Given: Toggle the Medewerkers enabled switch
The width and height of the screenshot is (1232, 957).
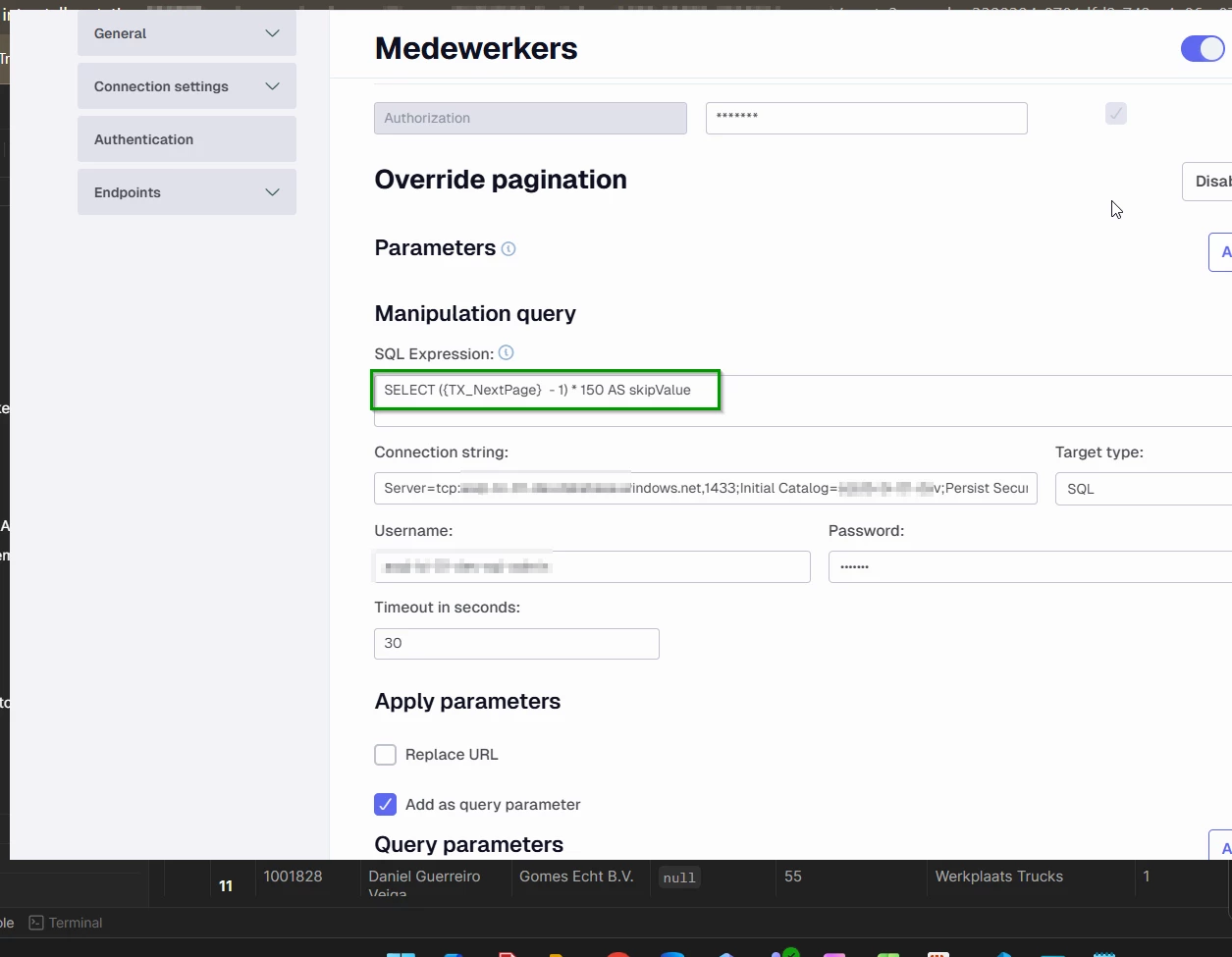Looking at the screenshot, I should tap(1203, 49).
